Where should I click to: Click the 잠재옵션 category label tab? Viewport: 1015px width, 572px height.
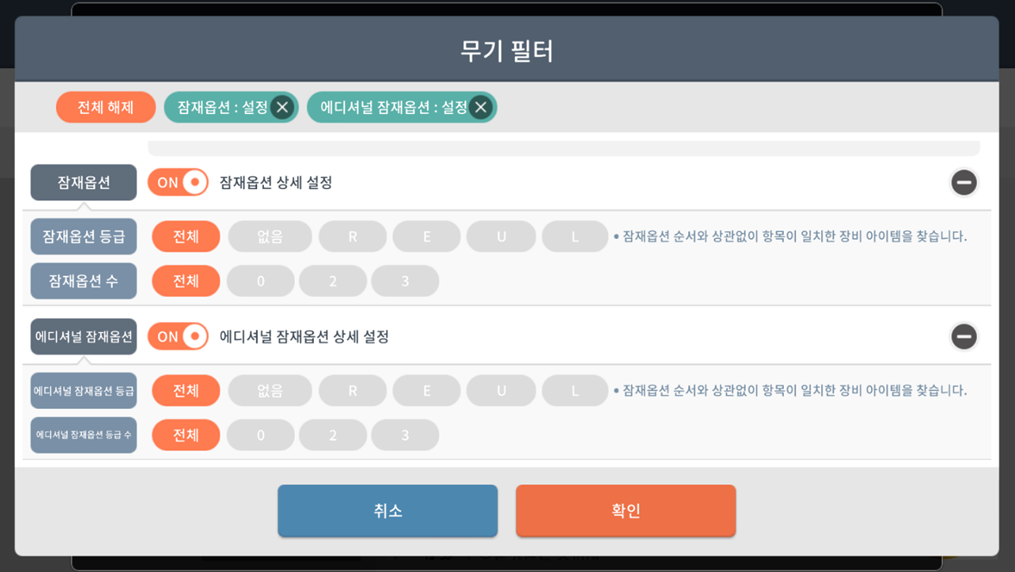click(83, 182)
